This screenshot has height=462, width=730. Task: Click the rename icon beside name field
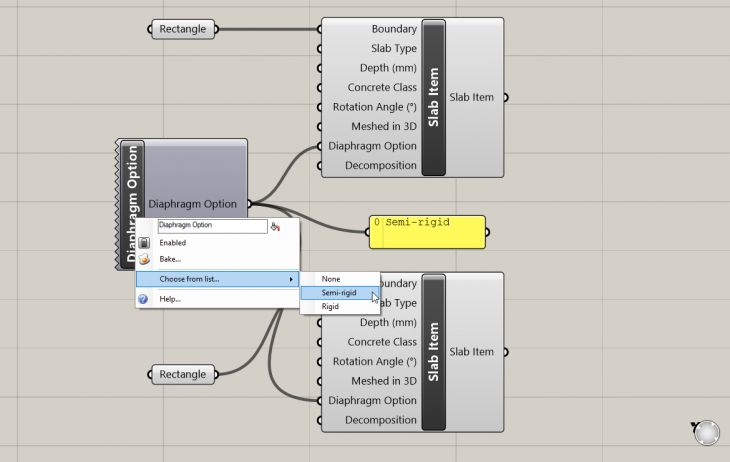coord(275,227)
